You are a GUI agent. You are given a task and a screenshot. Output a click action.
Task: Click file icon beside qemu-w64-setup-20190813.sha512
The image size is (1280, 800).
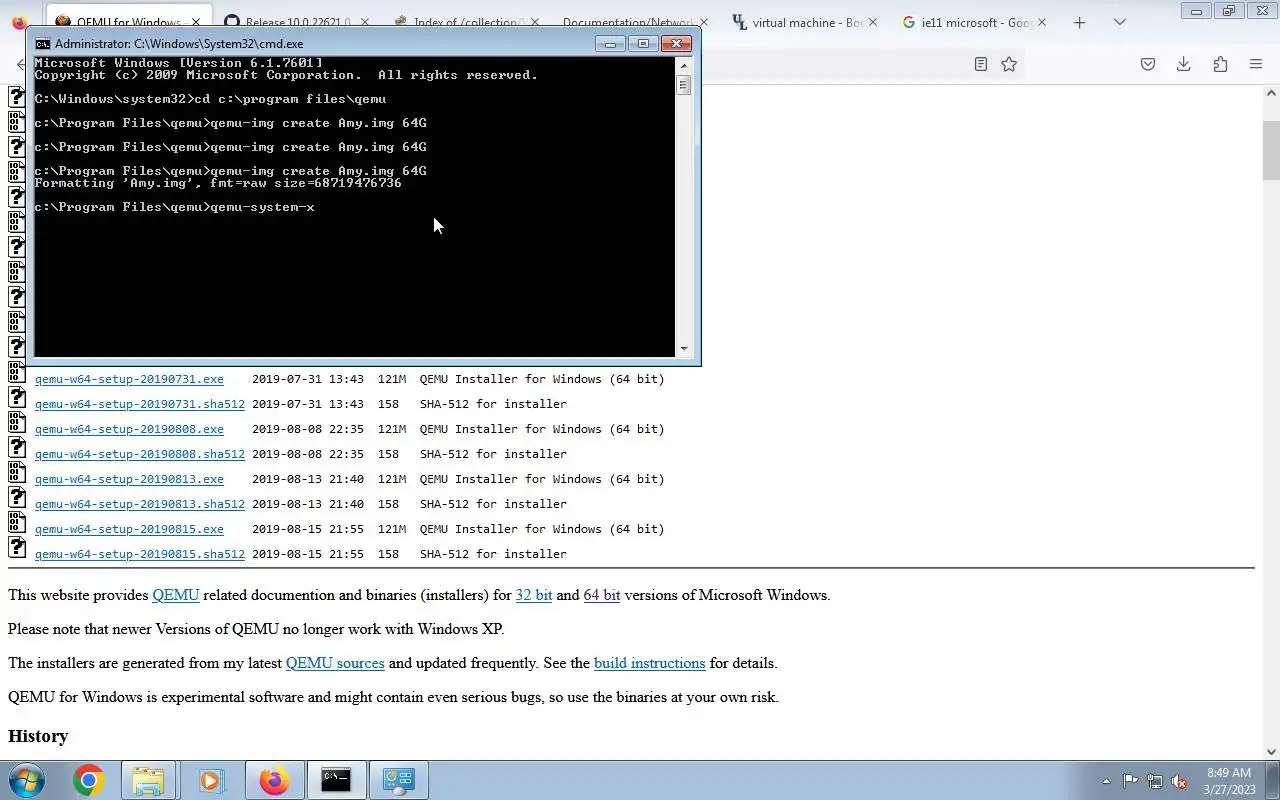[17, 497]
